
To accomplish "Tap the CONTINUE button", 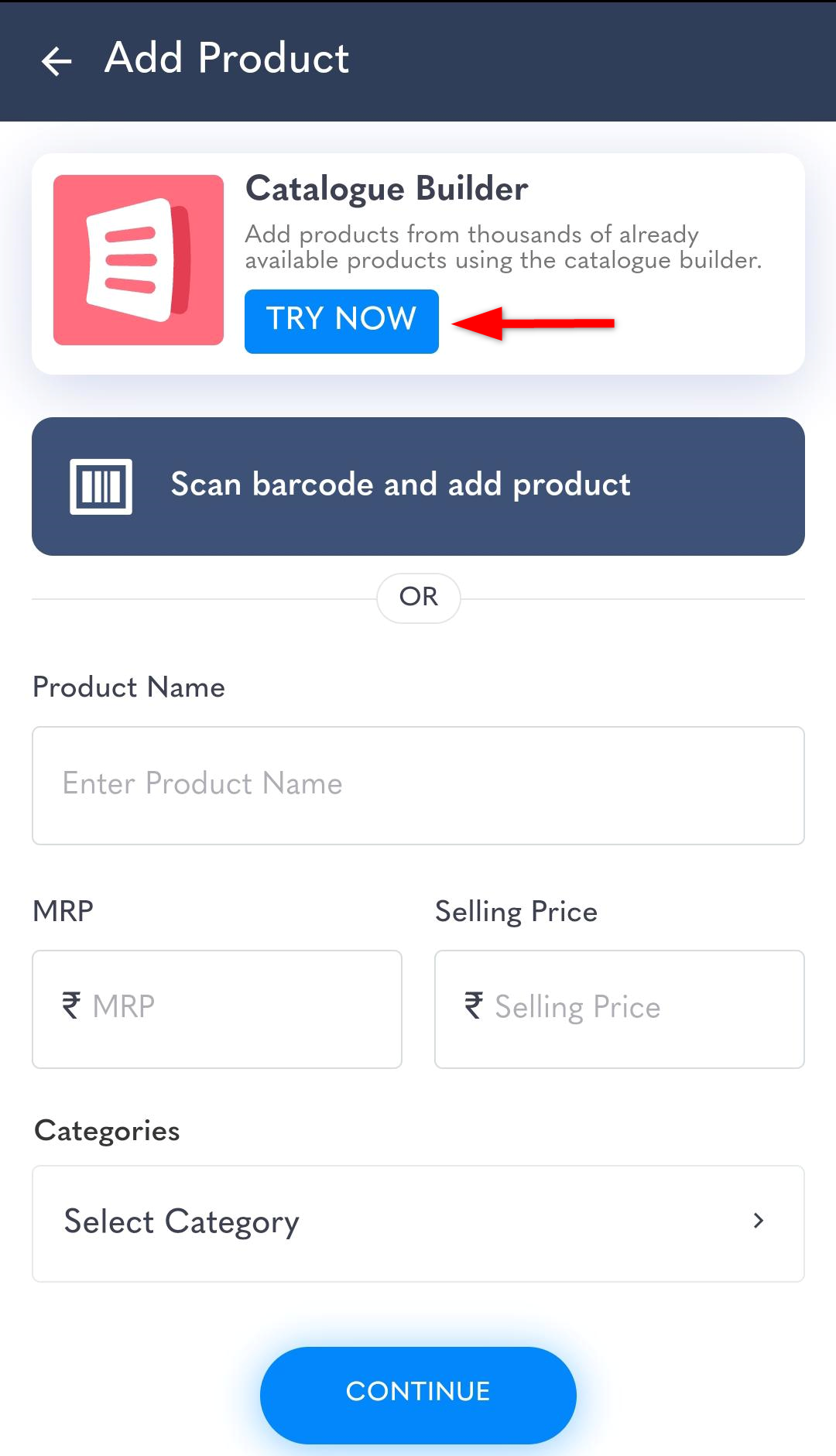I will pos(418,1394).
